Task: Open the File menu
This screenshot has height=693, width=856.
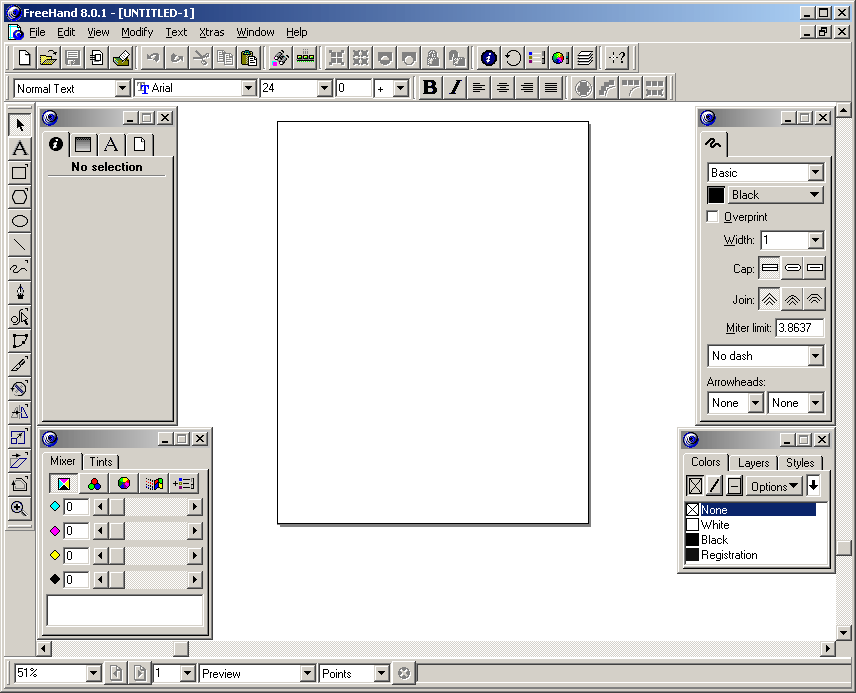Action: pos(37,32)
